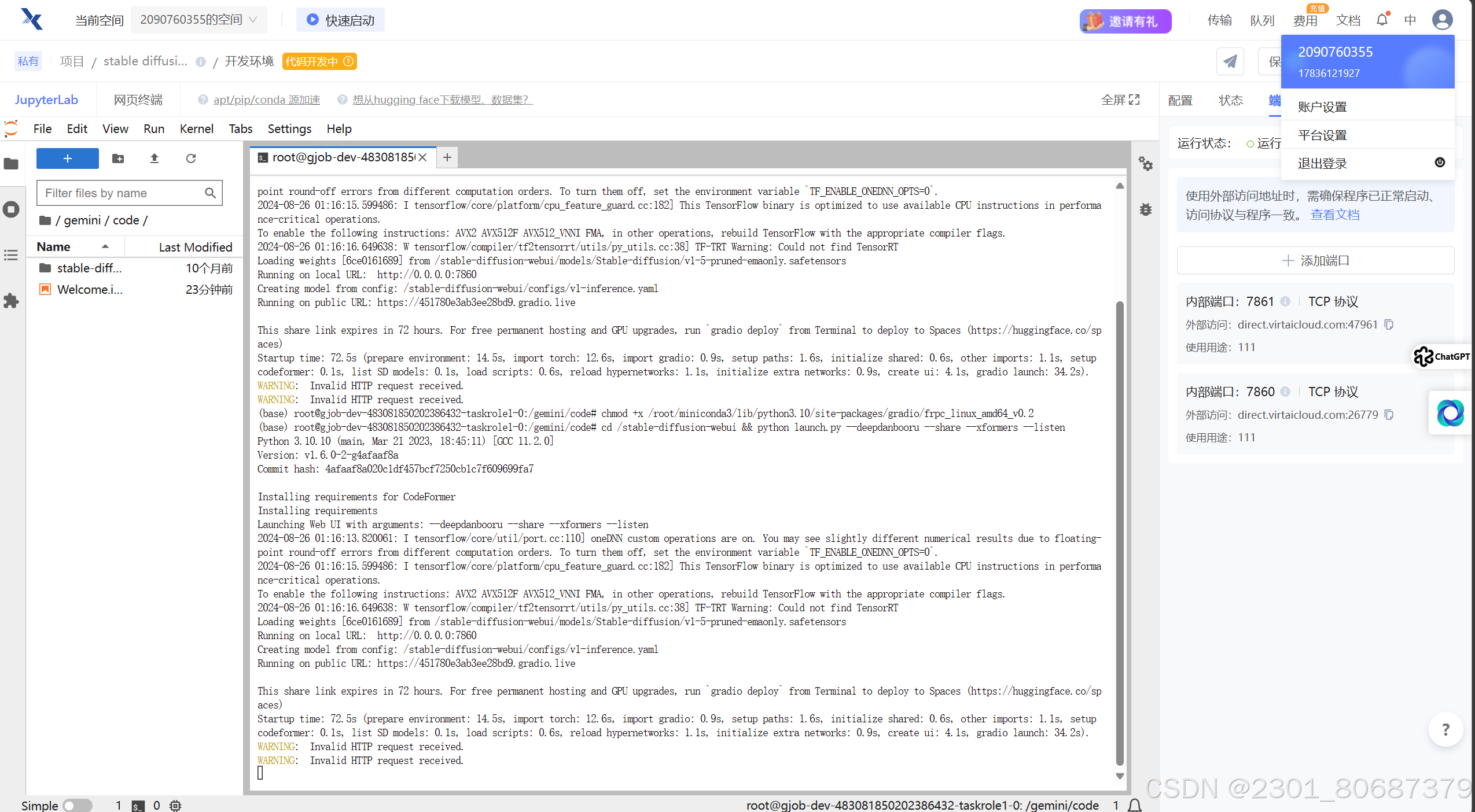Open the apt/pip/conda 源加速 link
The height and width of the screenshot is (812, 1475).
coord(266,100)
